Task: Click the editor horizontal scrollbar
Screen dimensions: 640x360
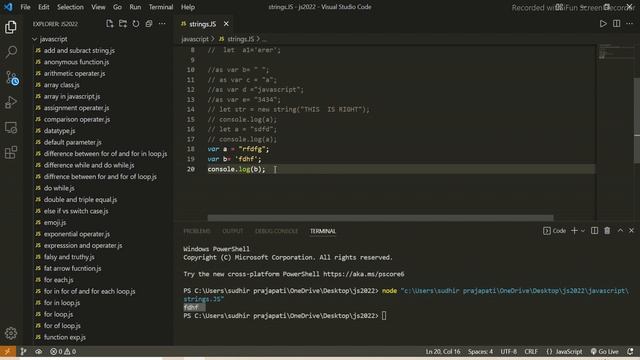Action: (x=380, y=218)
